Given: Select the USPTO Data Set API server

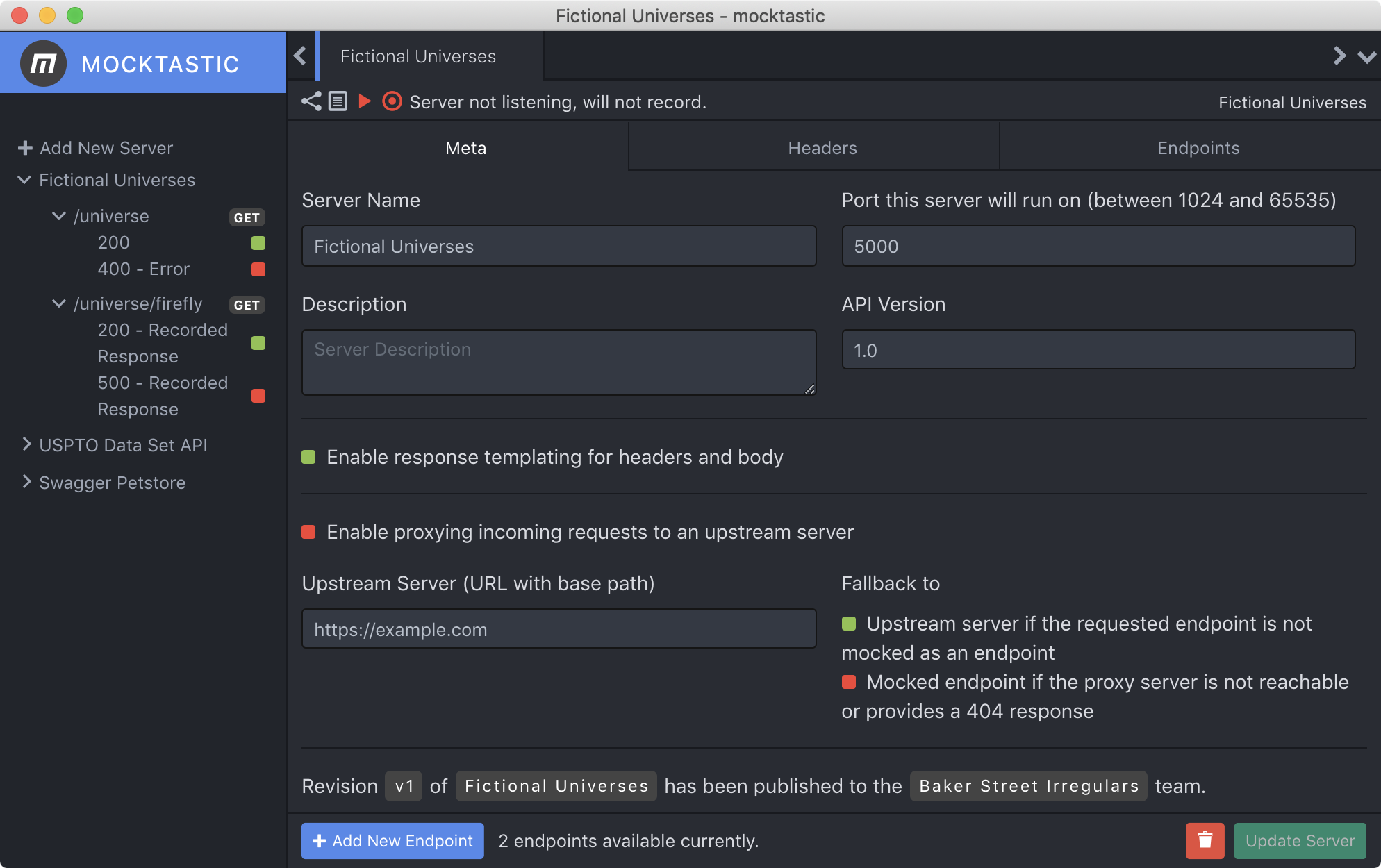Looking at the screenshot, I should (x=123, y=445).
